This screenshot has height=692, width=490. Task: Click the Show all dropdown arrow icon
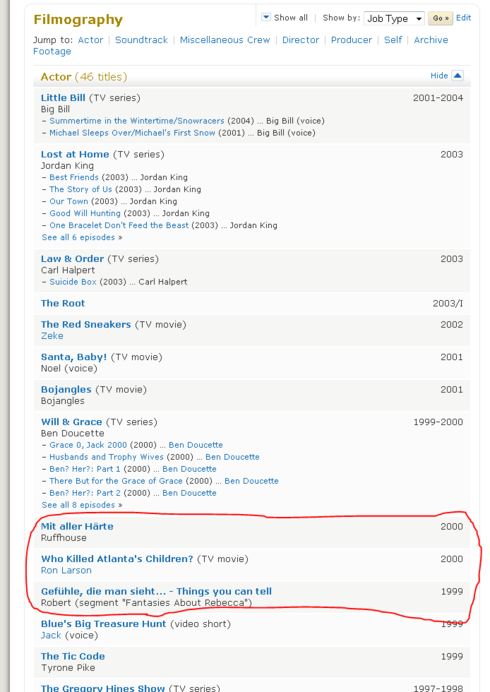click(266, 17)
